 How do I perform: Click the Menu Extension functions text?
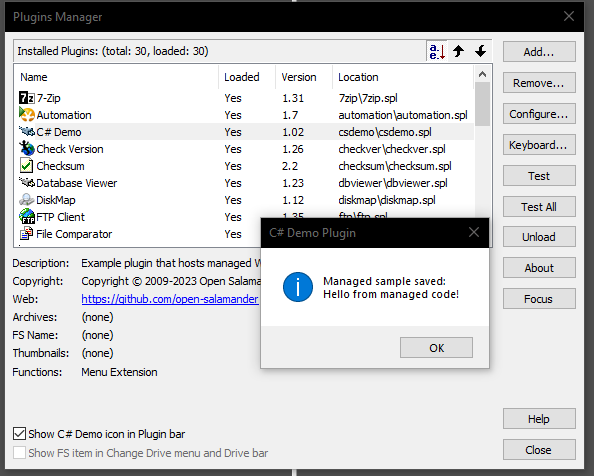(x=119, y=372)
